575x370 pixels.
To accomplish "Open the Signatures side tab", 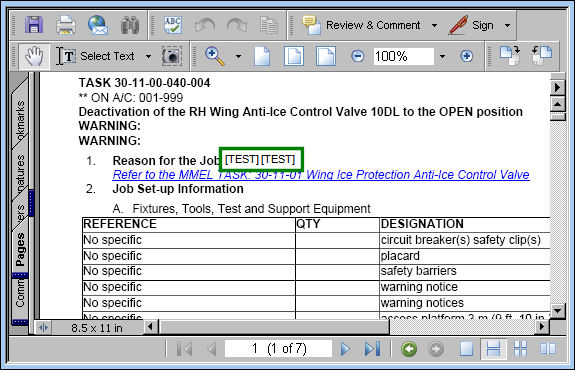I will 20,175.
